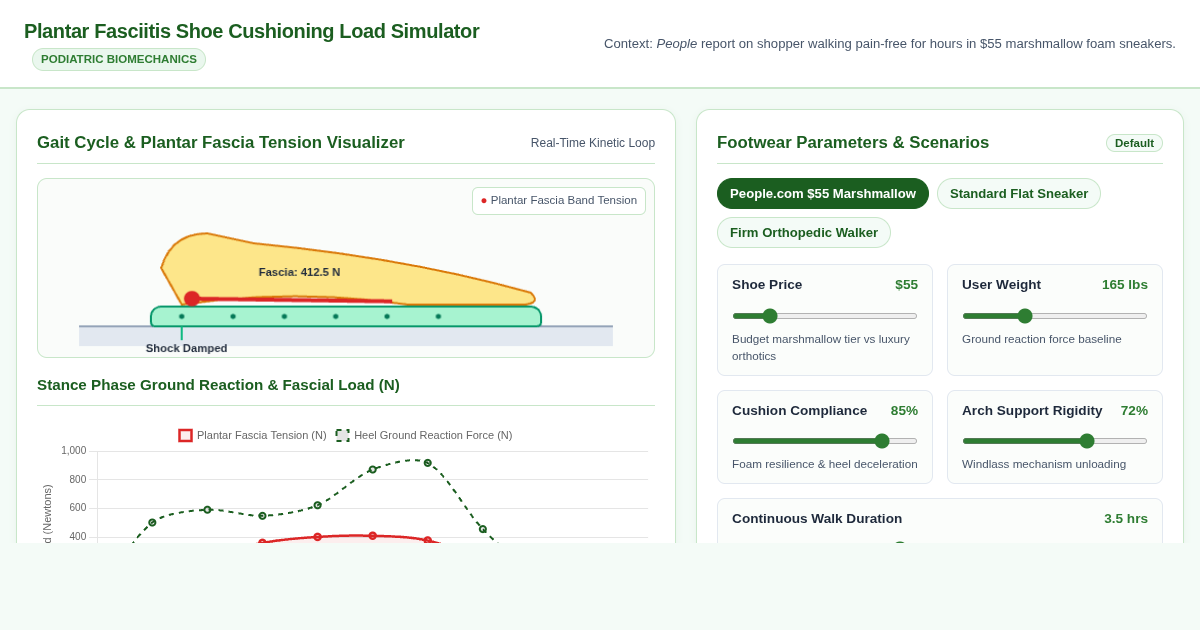
Task: Toggle Plantar Fascia Tension legend series
Action: pos(253,435)
